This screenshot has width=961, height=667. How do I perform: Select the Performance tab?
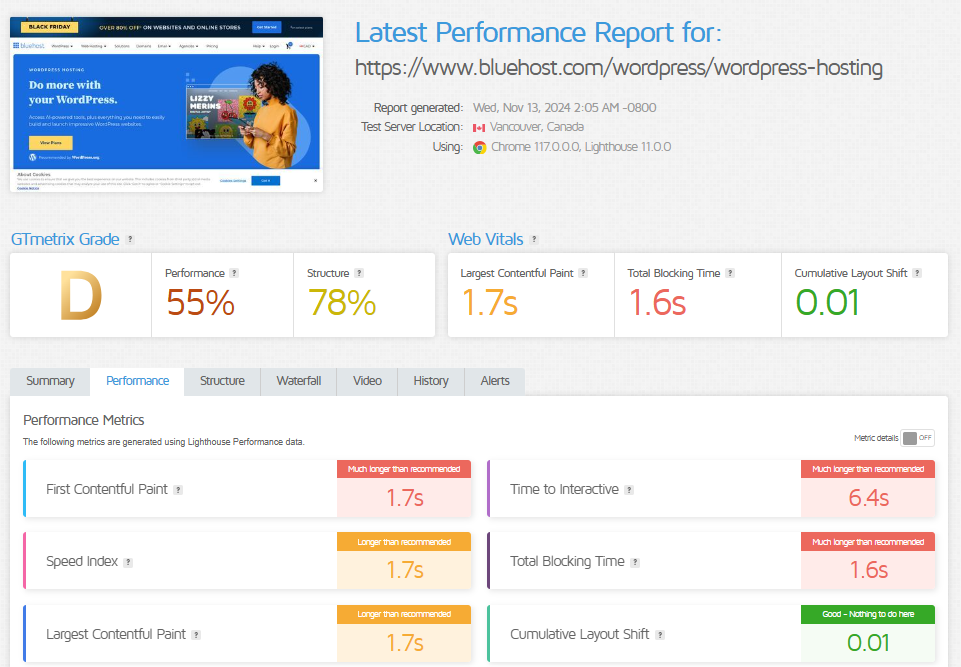(x=137, y=381)
